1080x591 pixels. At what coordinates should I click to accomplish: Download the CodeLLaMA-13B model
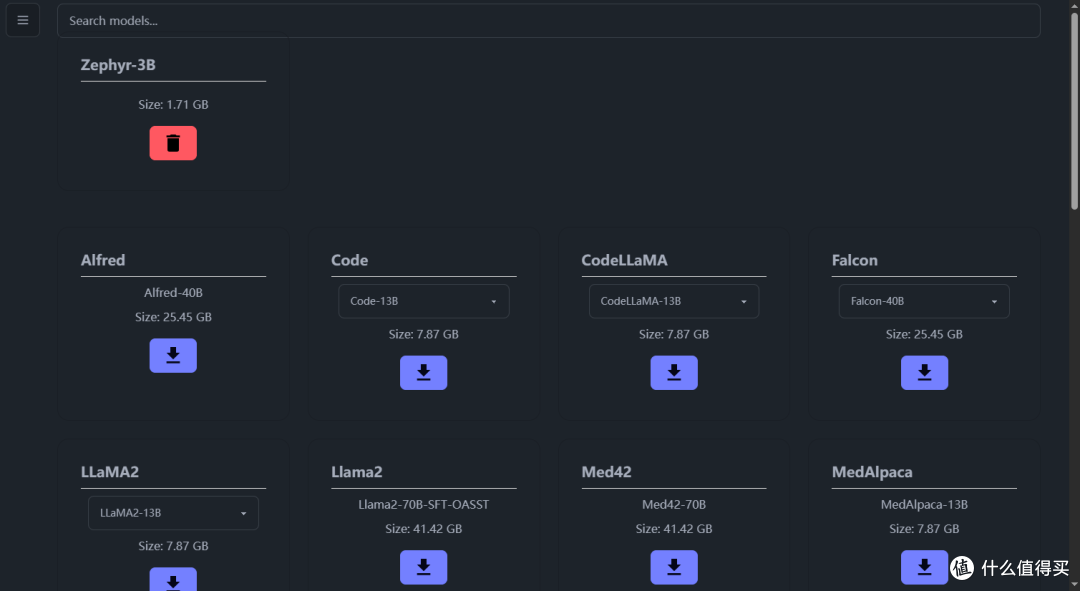[x=674, y=373]
